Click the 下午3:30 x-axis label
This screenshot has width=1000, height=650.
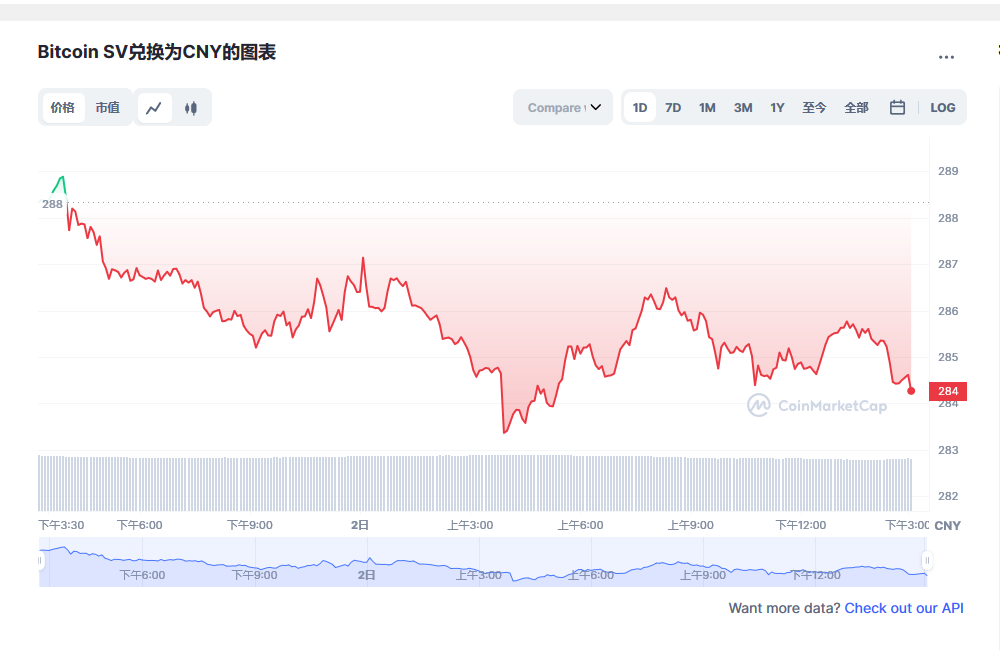pos(61,525)
